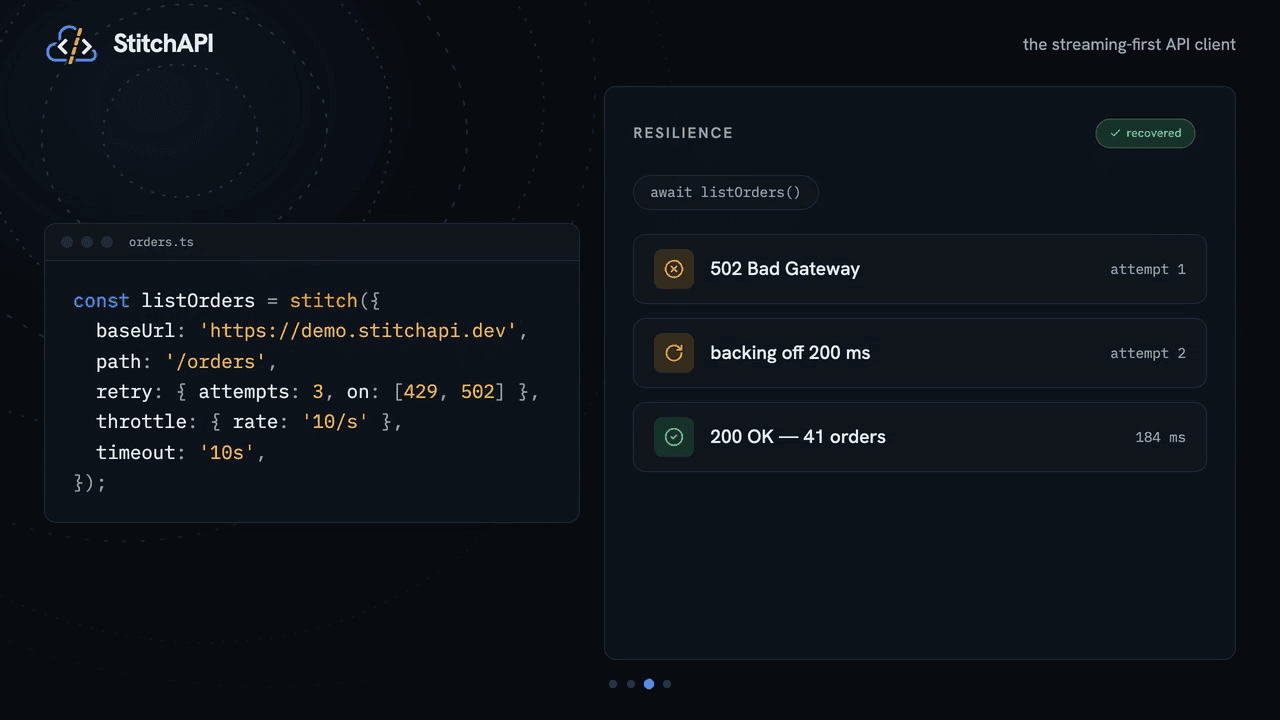Click the 'streaming-first API client' tagline
Viewport: 1280px width, 720px height.
pyautogui.click(x=1129, y=44)
